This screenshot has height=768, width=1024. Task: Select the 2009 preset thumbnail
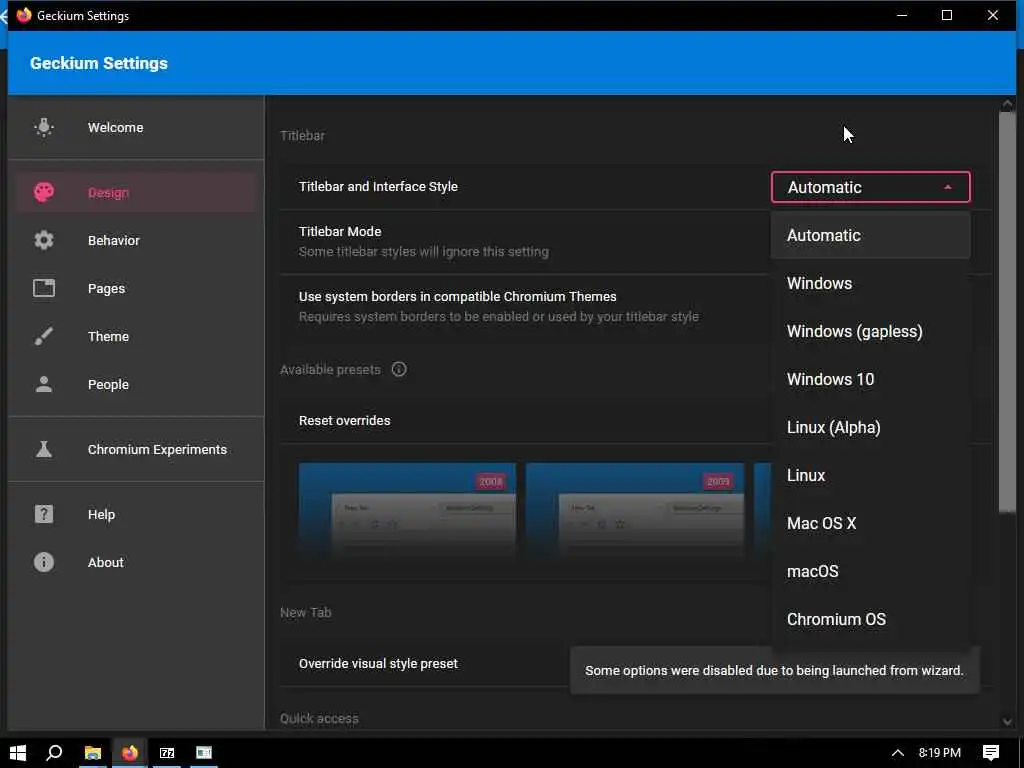pos(635,509)
